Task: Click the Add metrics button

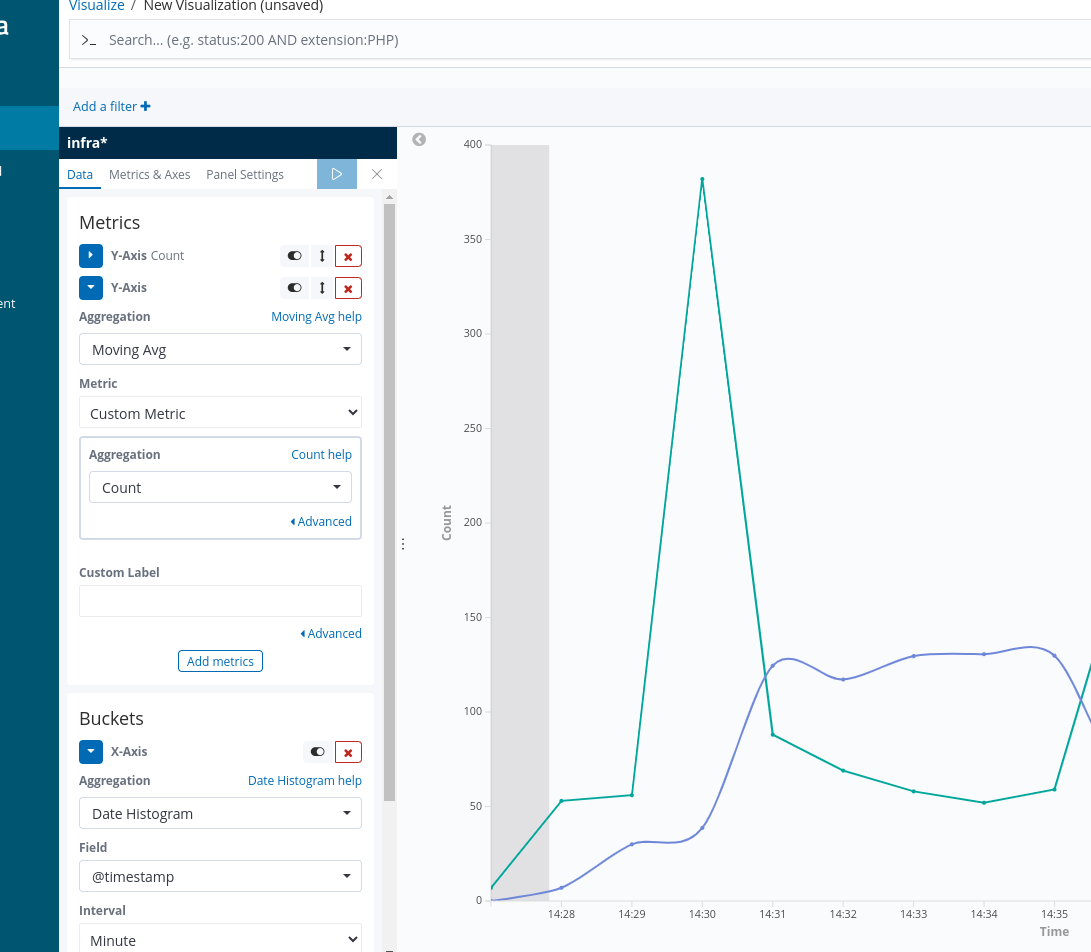Action: point(220,661)
